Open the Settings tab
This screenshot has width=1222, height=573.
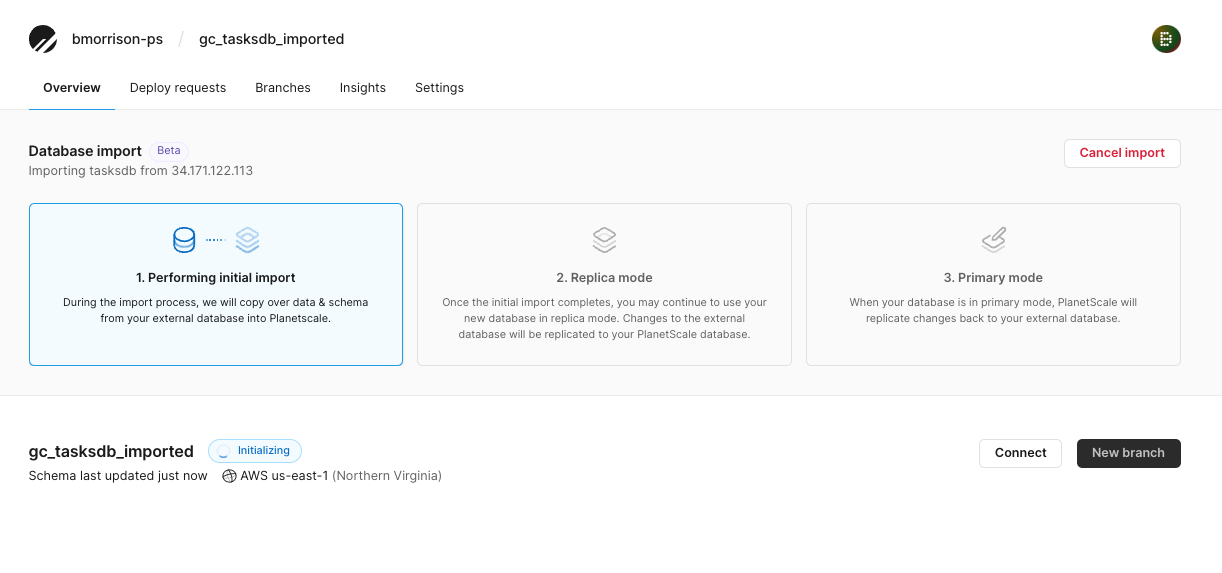point(439,88)
